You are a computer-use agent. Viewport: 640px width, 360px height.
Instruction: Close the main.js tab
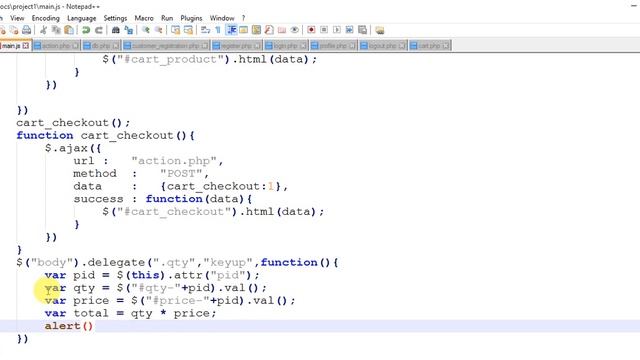pyautogui.click(x=26, y=46)
